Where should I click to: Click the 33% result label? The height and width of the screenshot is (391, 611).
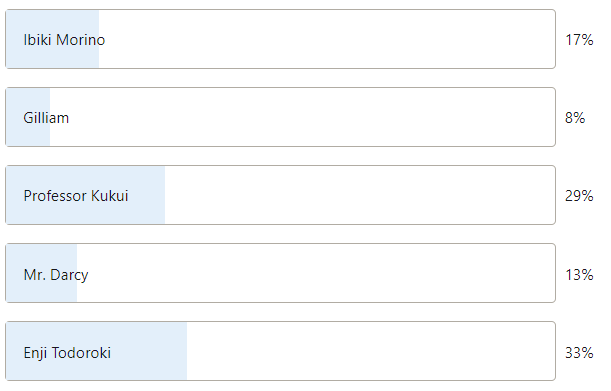pos(579,353)
